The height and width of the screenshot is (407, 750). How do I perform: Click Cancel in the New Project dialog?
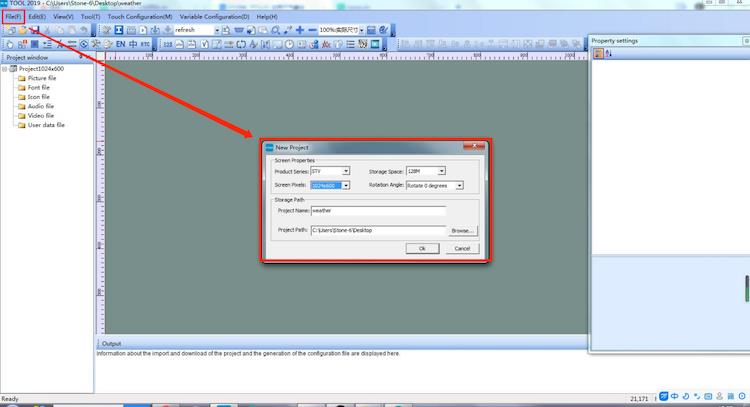[x=461, y=248]
